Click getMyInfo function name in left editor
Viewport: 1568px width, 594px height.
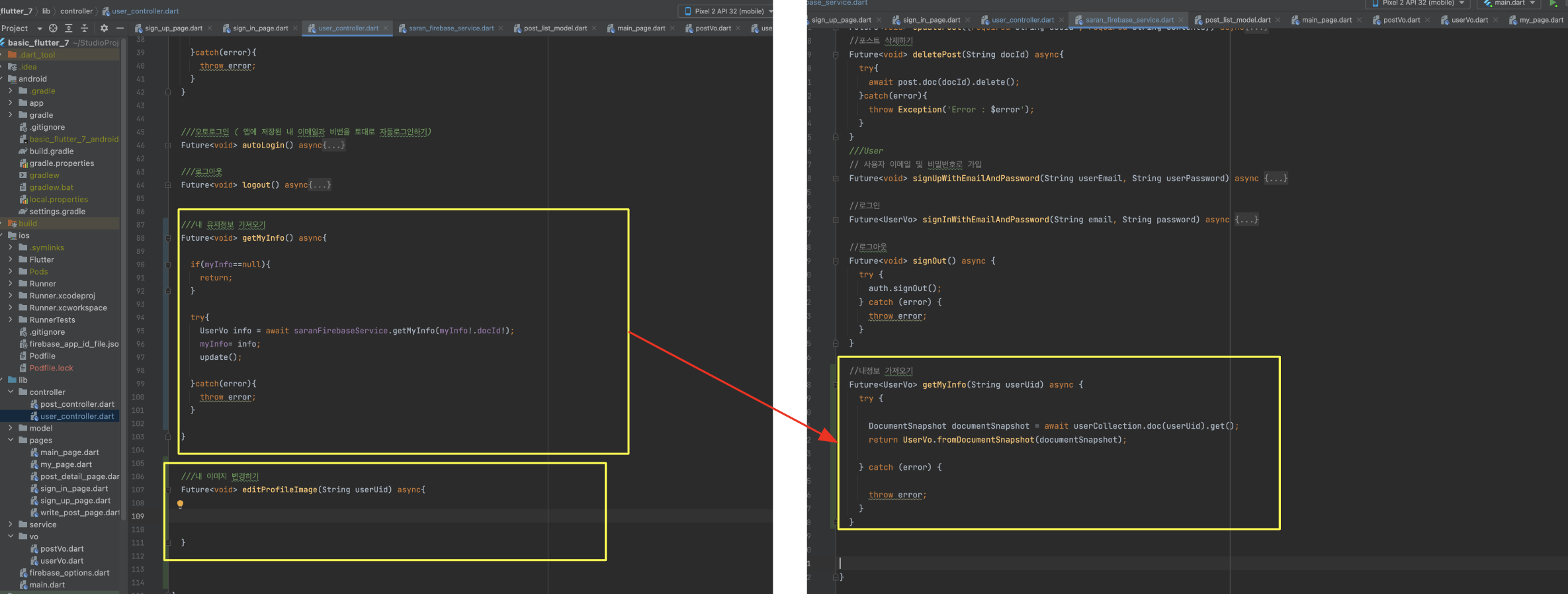[263, 238]
